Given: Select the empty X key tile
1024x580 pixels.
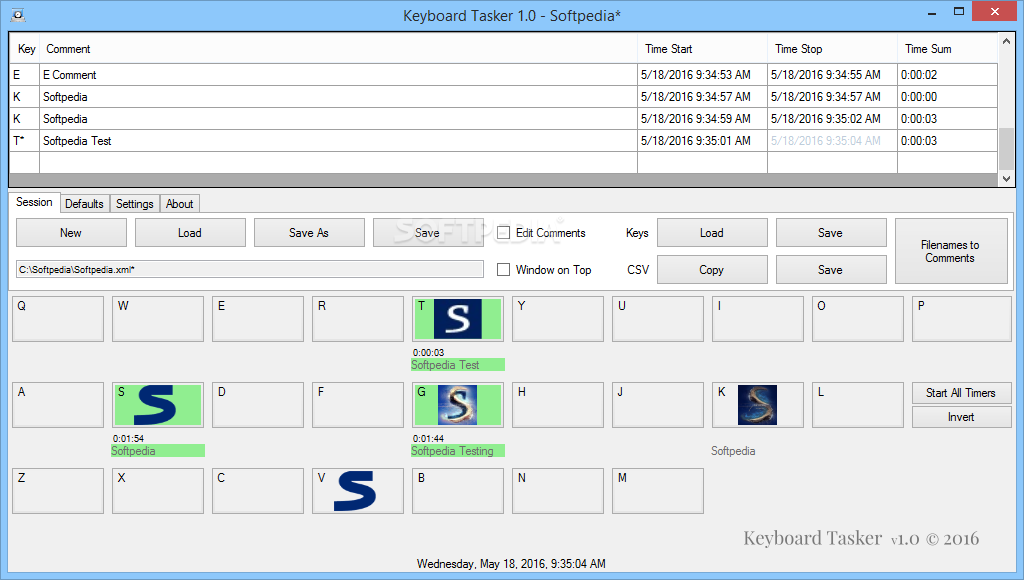Looking at the screenshot, I should coord(158,491).
